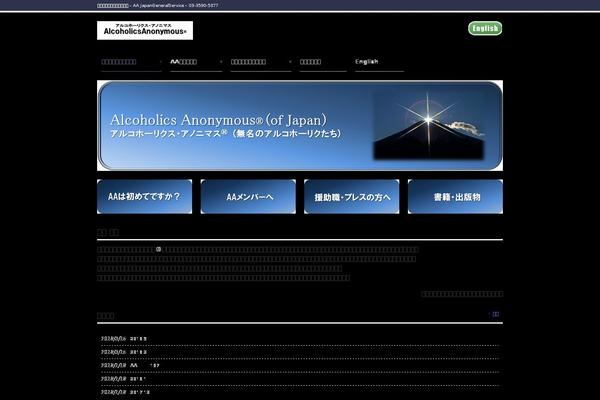Go to the AAメンバーへ page
Screen dimensions: 600x400
pos(248,196)
